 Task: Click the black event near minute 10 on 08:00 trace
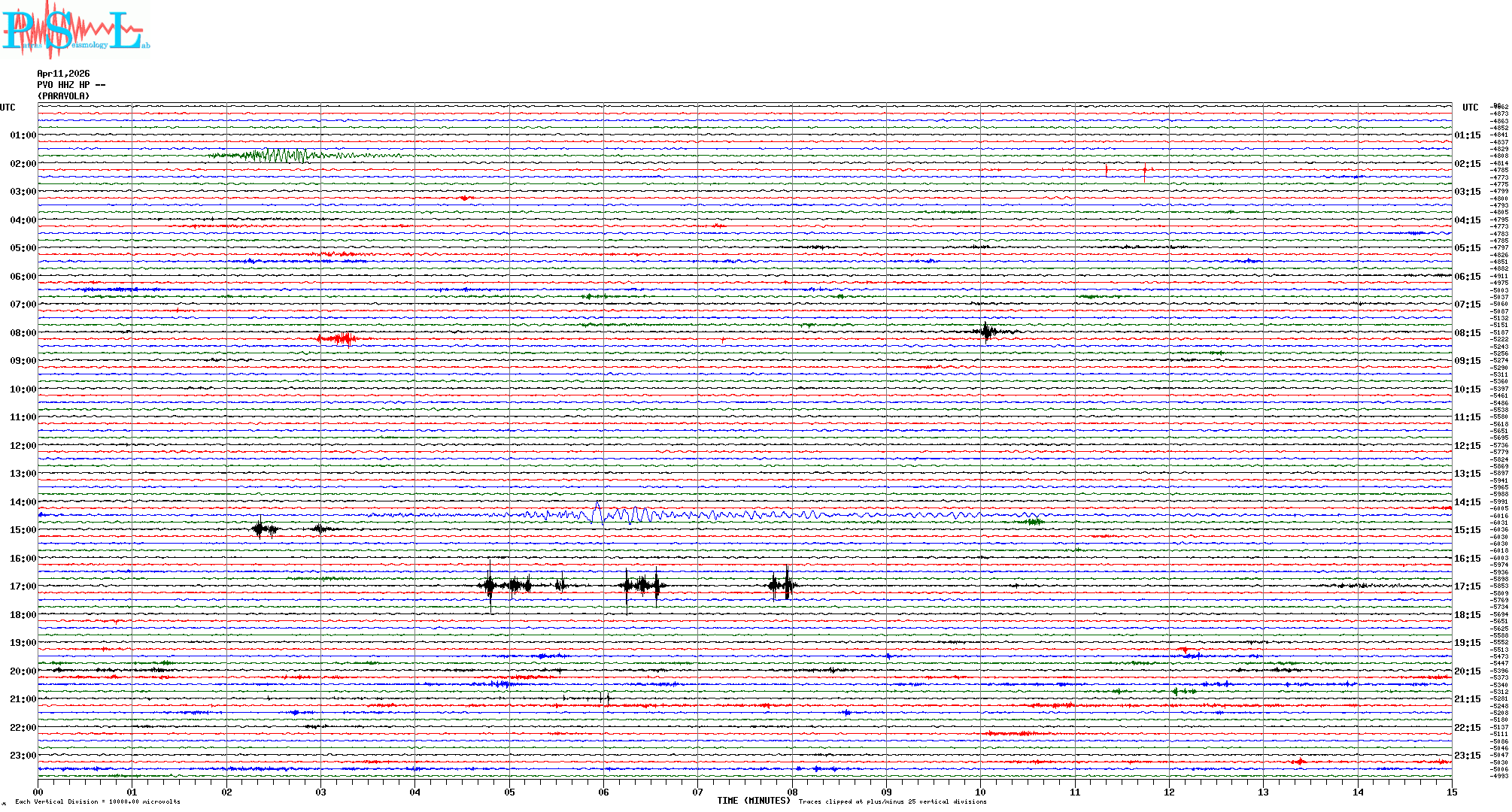pyautogui.click(x=987, y=332)
